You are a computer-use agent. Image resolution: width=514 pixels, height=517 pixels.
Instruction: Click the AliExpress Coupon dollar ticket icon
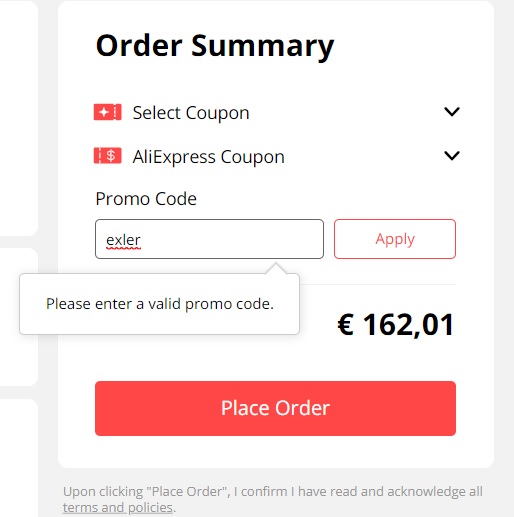point(107,156)
